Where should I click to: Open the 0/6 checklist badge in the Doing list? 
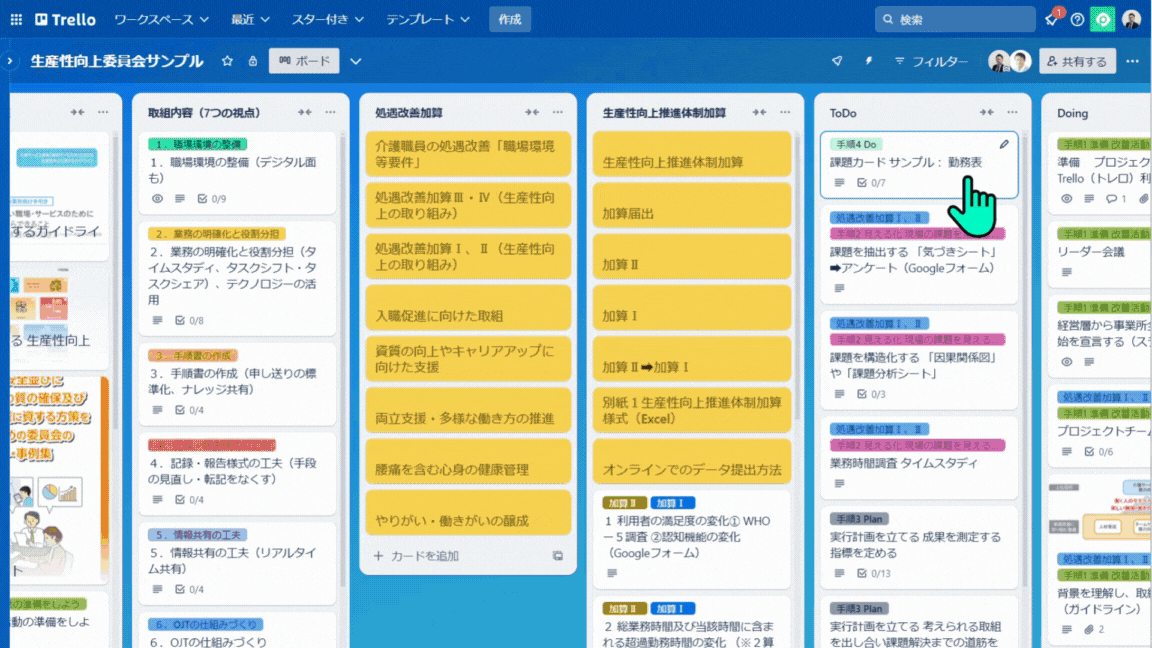(1098, 452)
